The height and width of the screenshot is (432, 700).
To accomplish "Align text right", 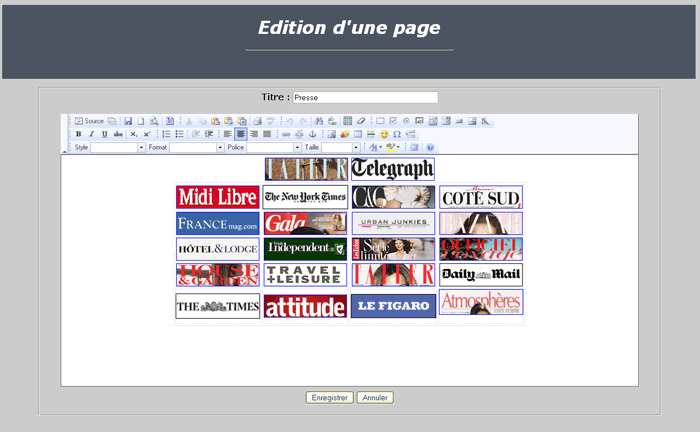I will (254, 134).
